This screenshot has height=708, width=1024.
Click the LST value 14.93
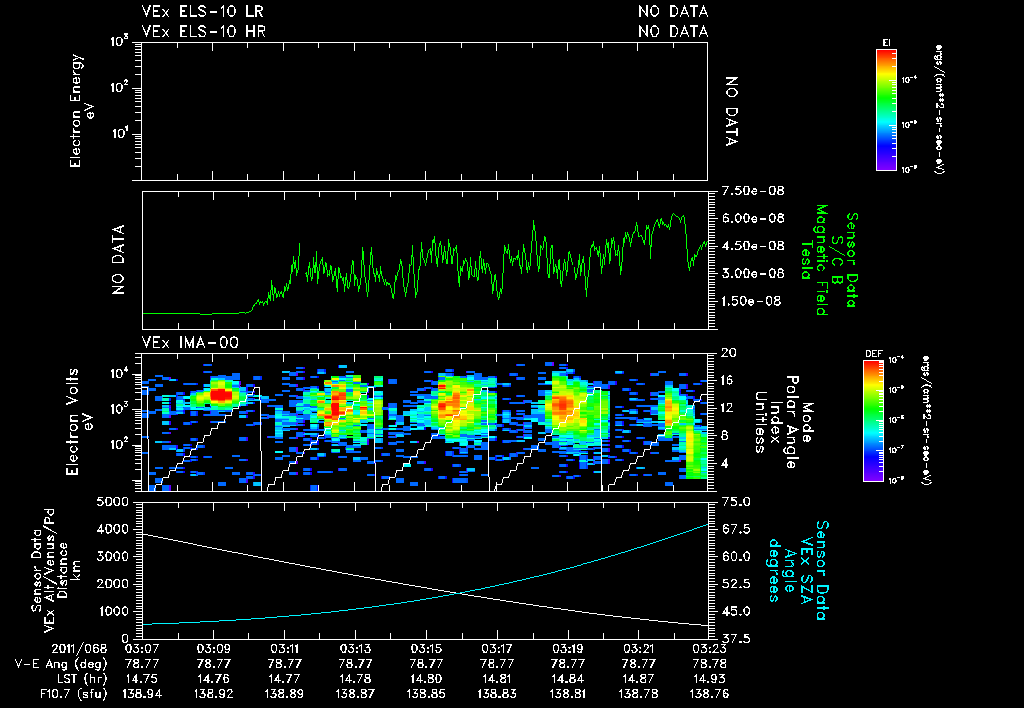(709, 679)
